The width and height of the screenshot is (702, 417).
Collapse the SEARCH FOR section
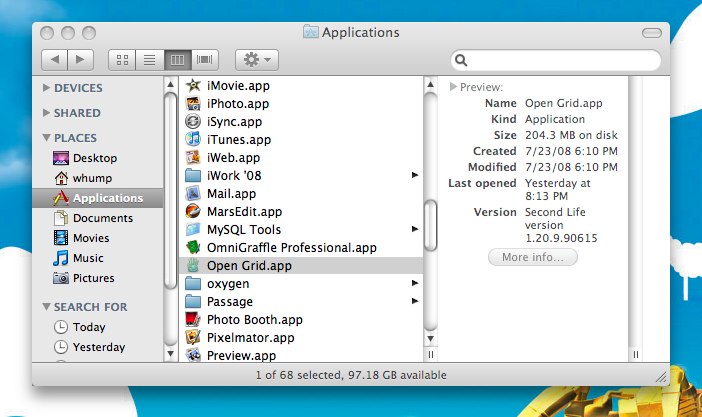click(x=46, y=307)
